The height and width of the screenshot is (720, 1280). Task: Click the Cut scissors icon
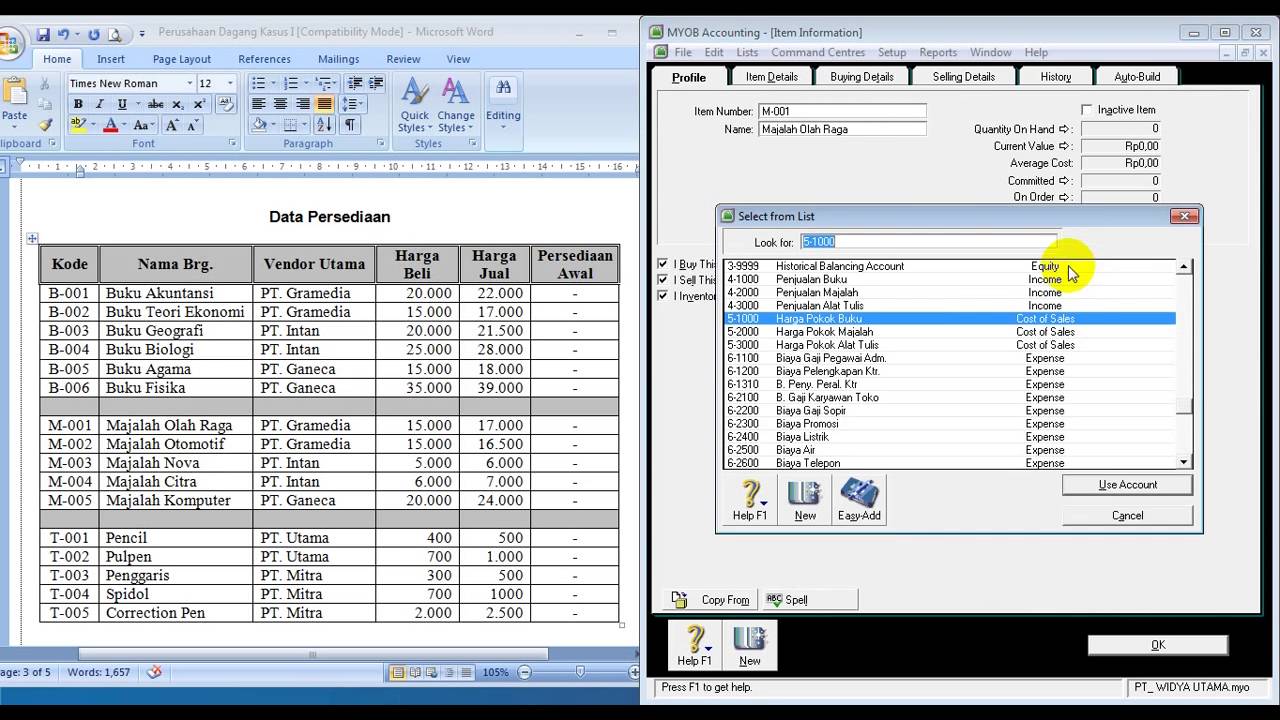(x=45, y=86)
